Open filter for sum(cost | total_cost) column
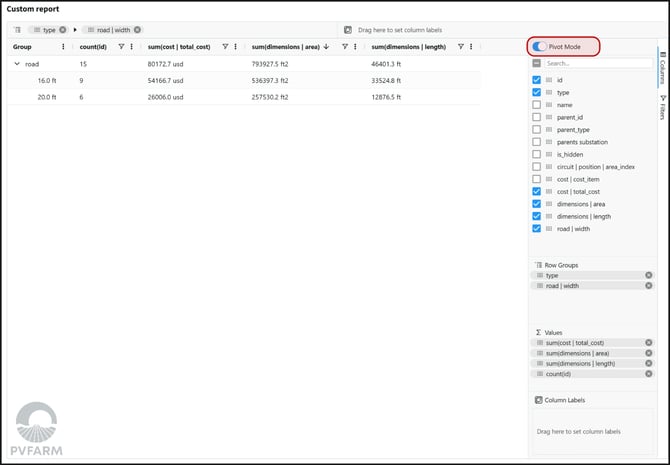The image size is (670, 465). click(225, 47)
